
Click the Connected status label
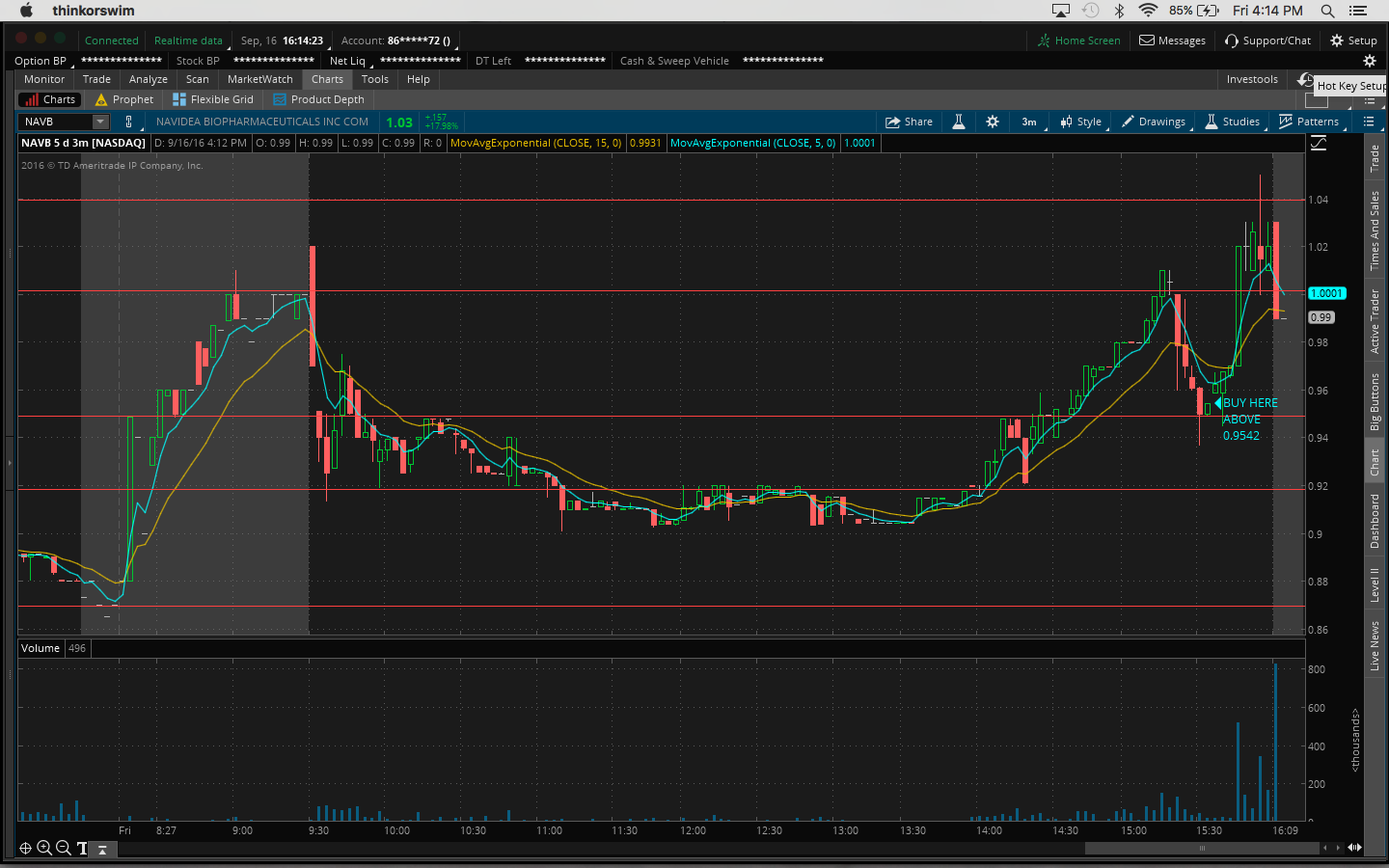(112, 41)
